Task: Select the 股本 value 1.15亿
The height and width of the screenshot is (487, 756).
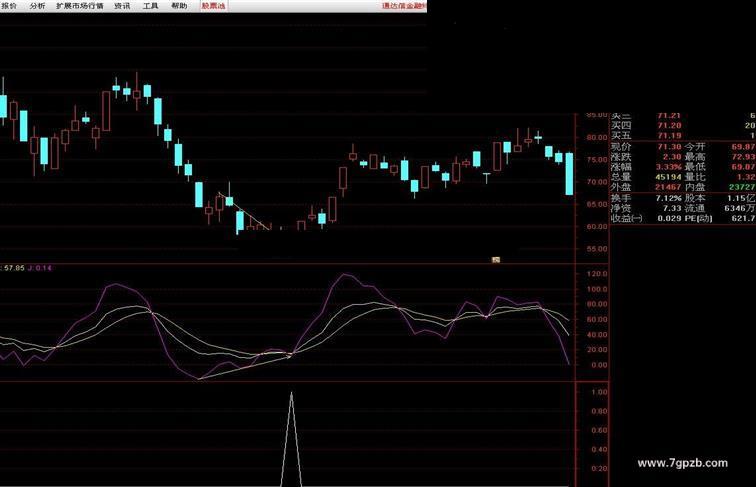Action: [741, 198]
